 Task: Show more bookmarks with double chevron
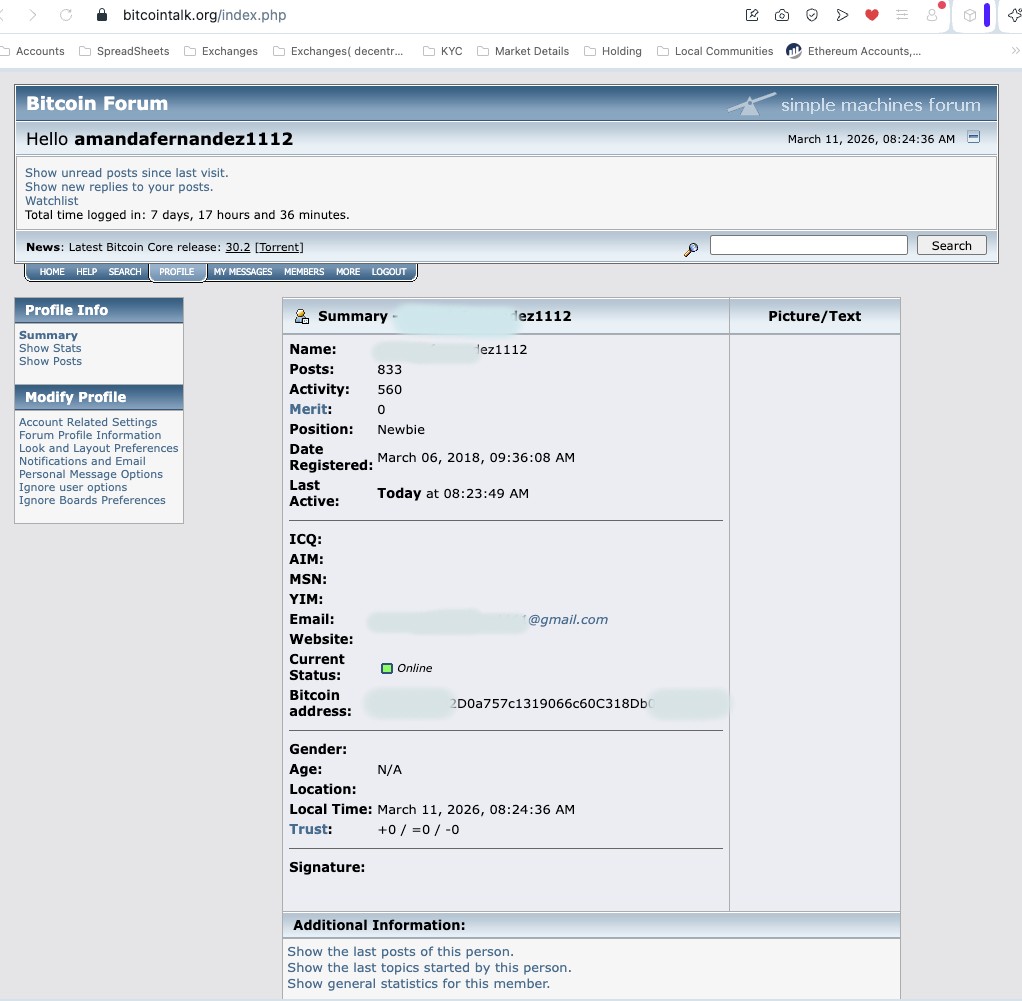[1015, 50]
